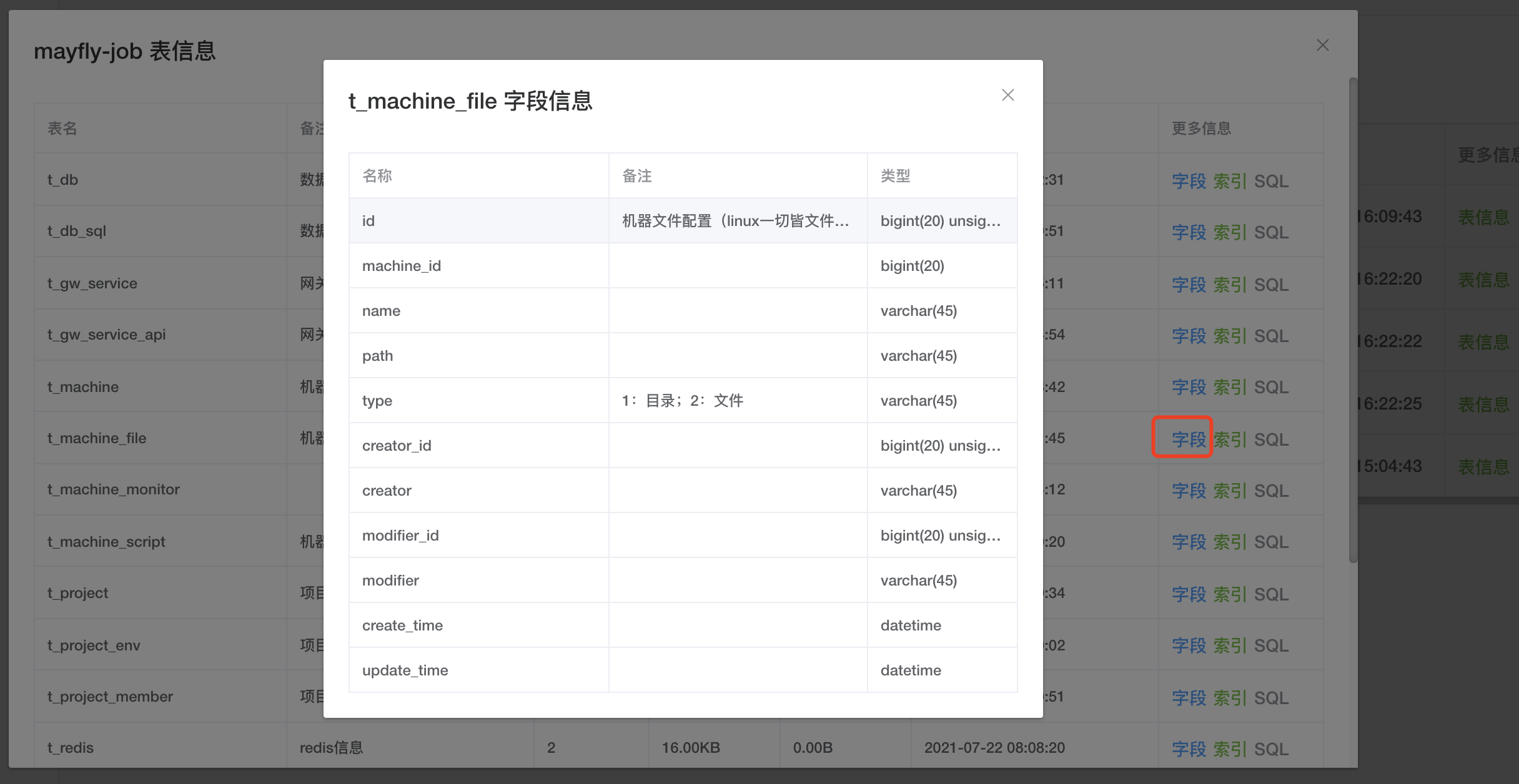The height and width of the screenshot is (784, 1519).
Task: Select the creator_id field name
Action: [x=397, y=446]
